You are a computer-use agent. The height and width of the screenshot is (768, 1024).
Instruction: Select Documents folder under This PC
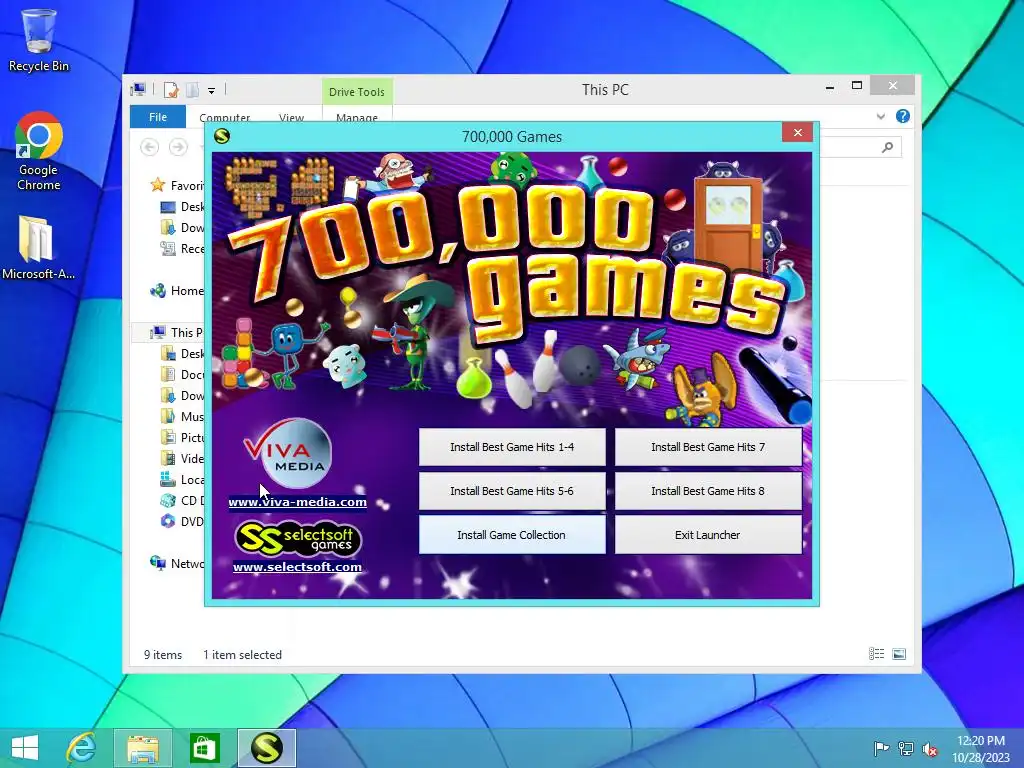(x=182, y=374)
